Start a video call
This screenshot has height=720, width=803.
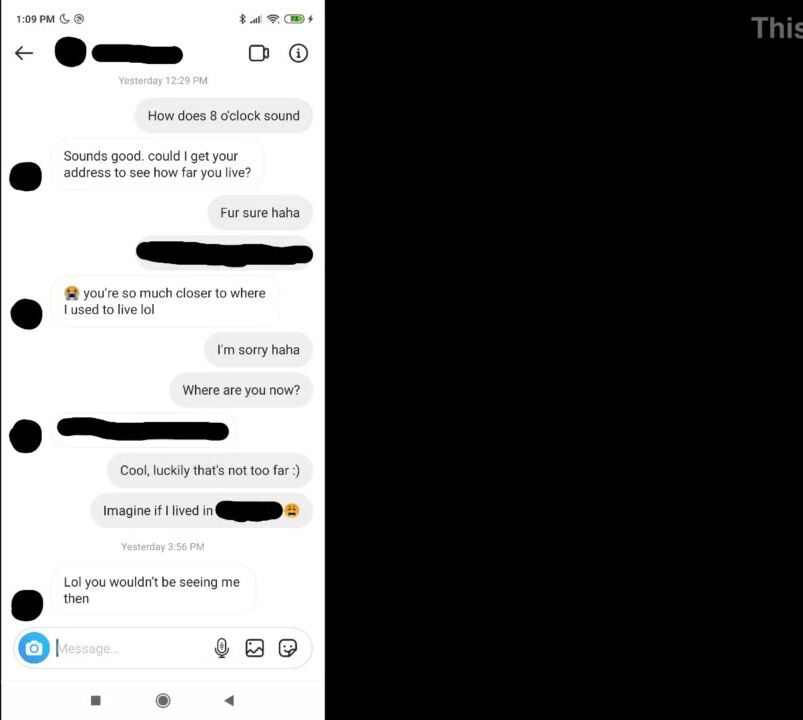pyautogui.click(x=259, y=53)
